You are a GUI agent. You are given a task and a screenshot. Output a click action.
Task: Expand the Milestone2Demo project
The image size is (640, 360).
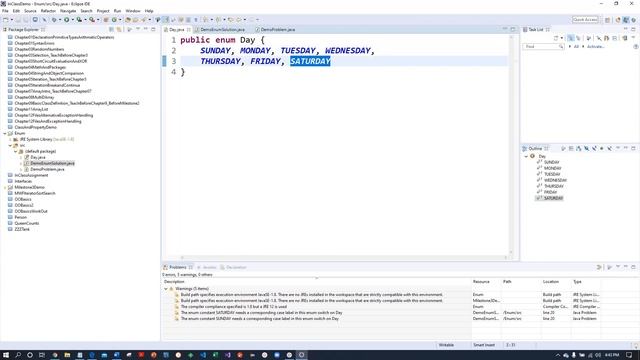point(5,187)
